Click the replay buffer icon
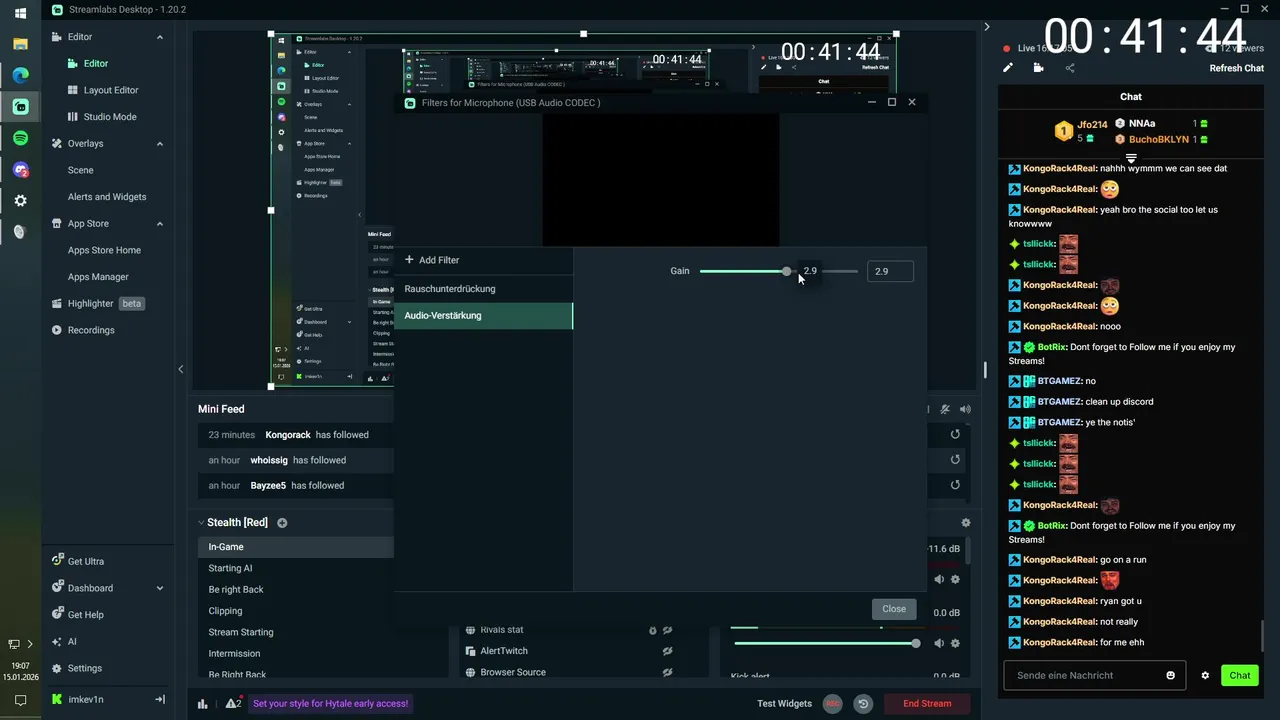Image resolution: width=1280 pixels, height=720 pixels. 863,703
